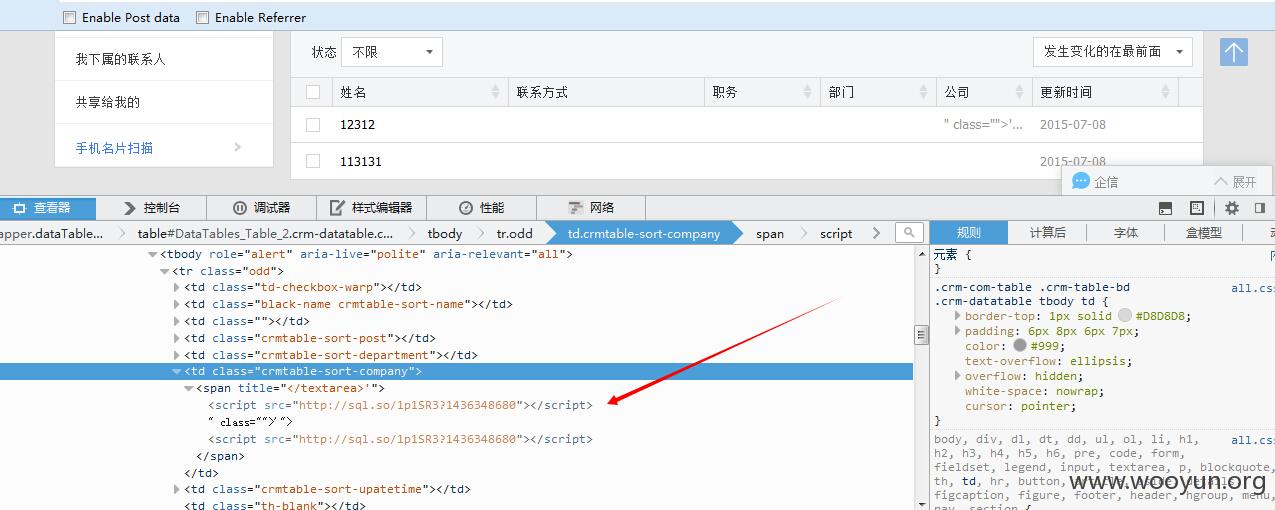Sort by 姓名 column arrows
1275x510 pixels.
[495, 92]
